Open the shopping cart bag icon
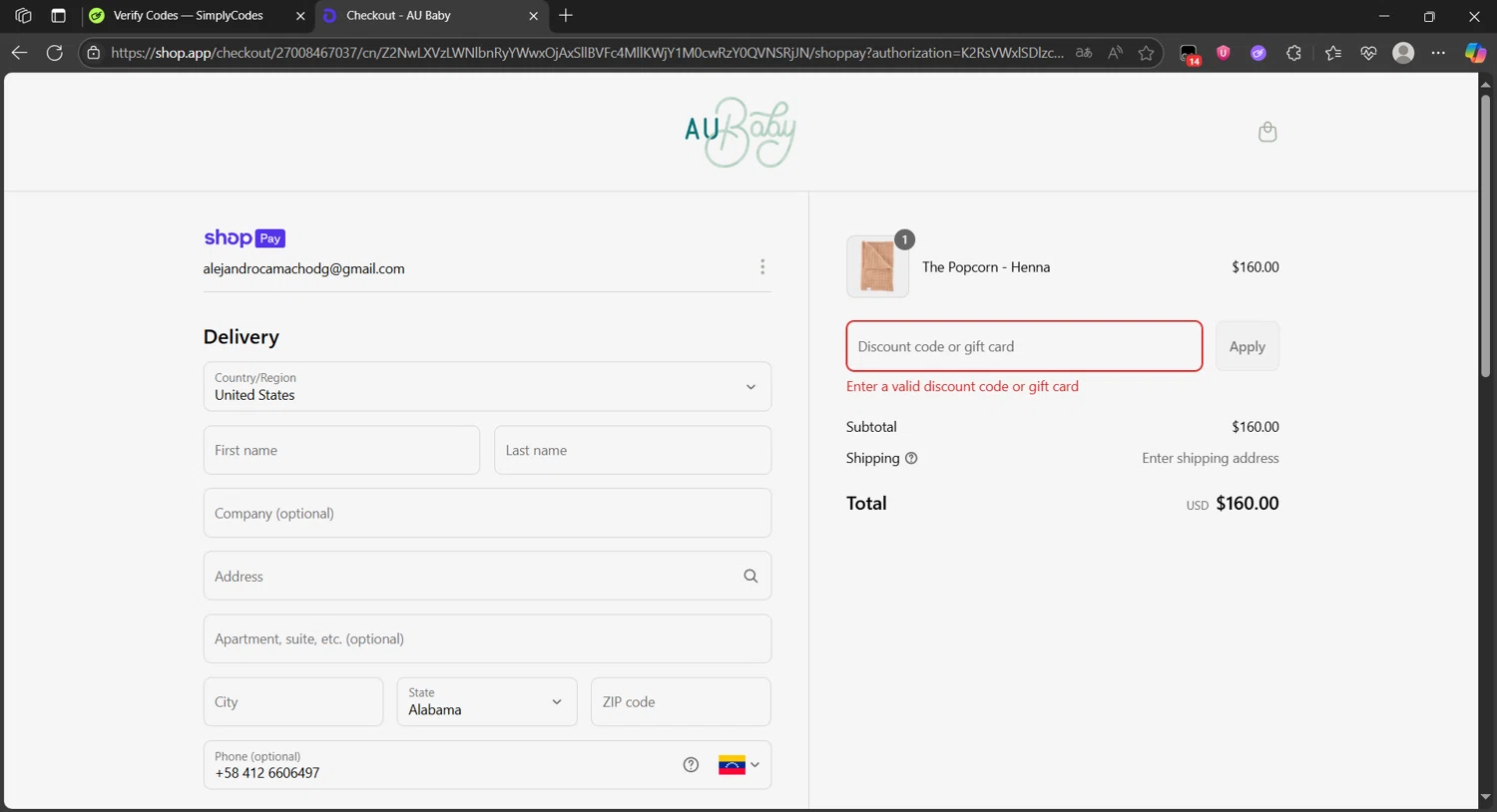 (x=1267, y=132)
